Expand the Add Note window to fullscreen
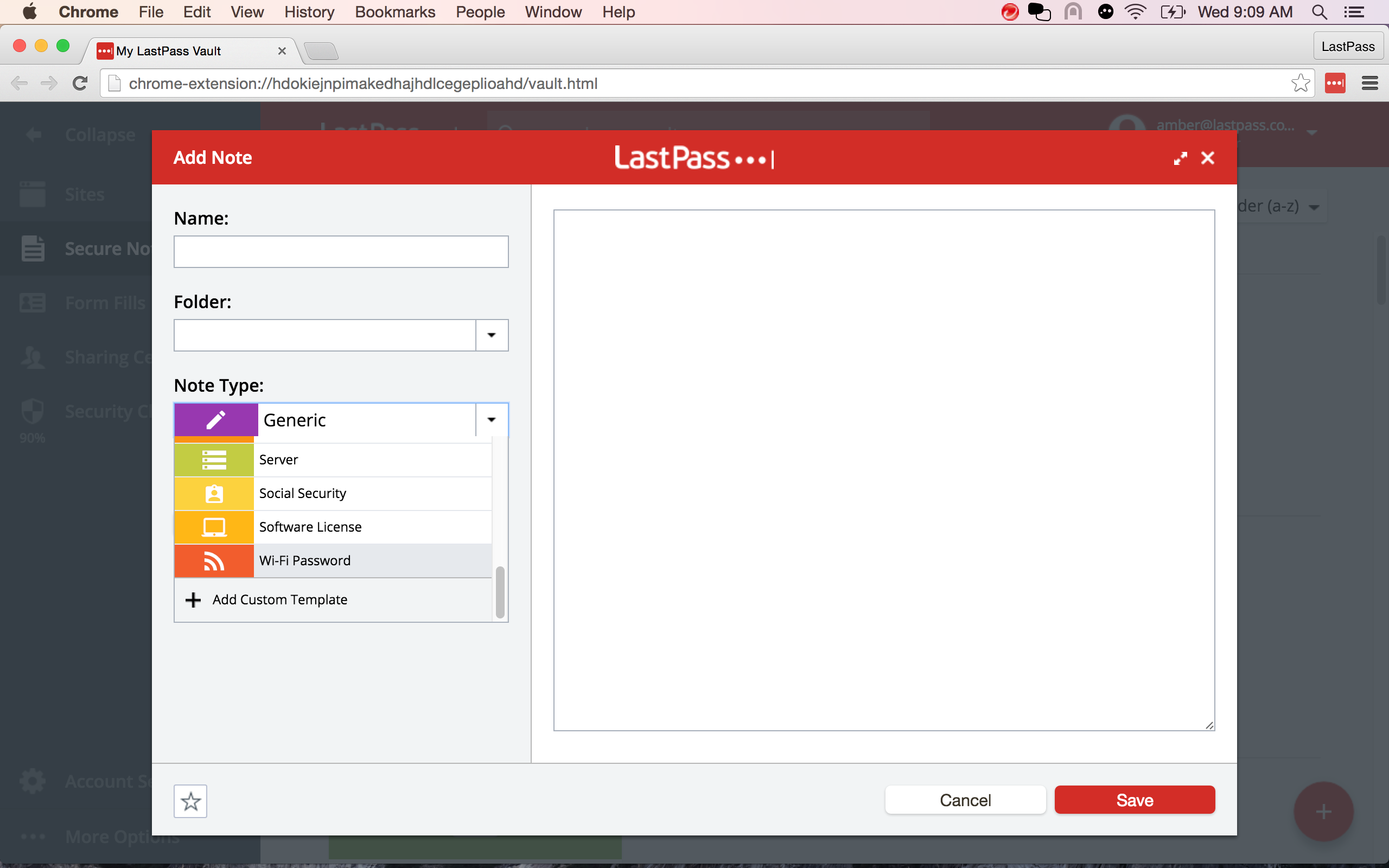The height and width of the screenshot is (868, 1389). pos(1180,157)
